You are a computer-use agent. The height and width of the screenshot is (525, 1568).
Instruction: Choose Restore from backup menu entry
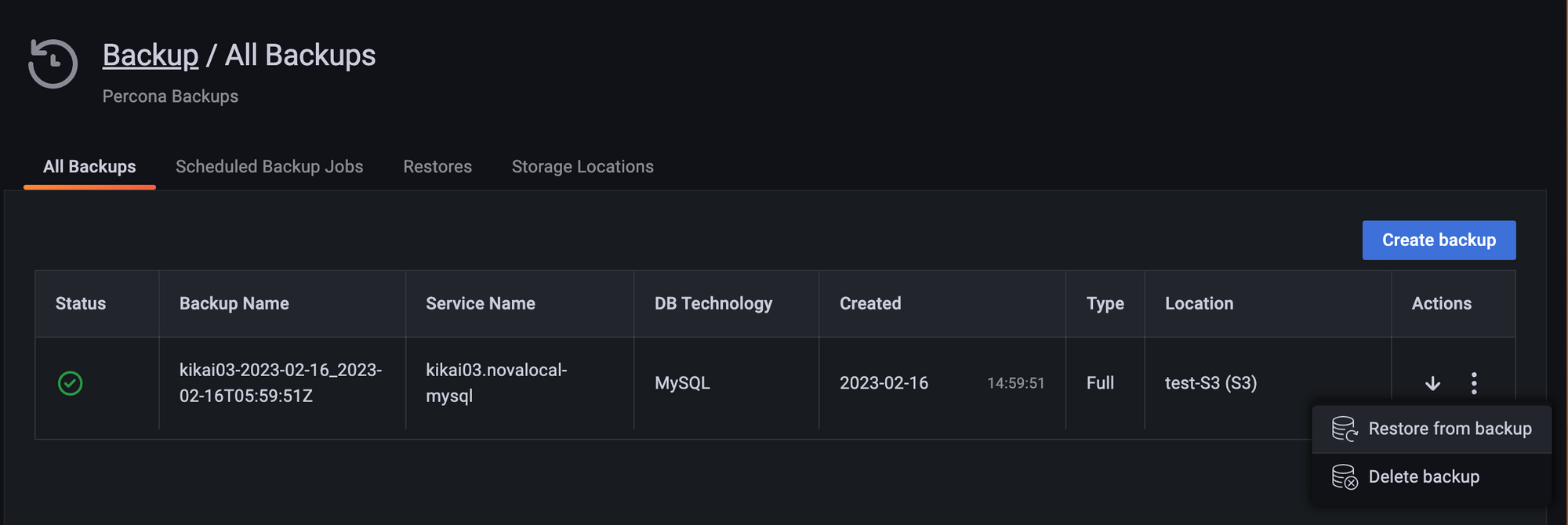click(1432, 429)
